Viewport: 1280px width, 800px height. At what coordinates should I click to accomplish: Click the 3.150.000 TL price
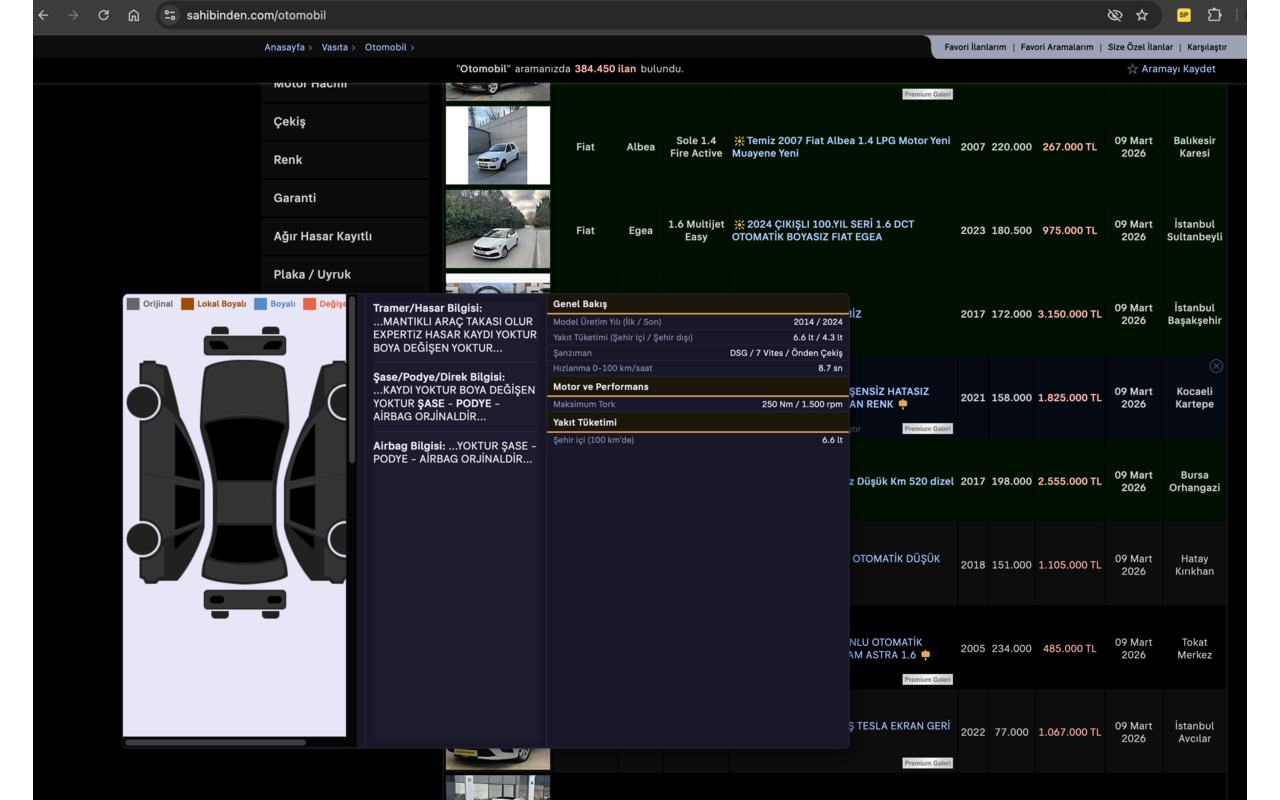click(x=1069, y=314)
